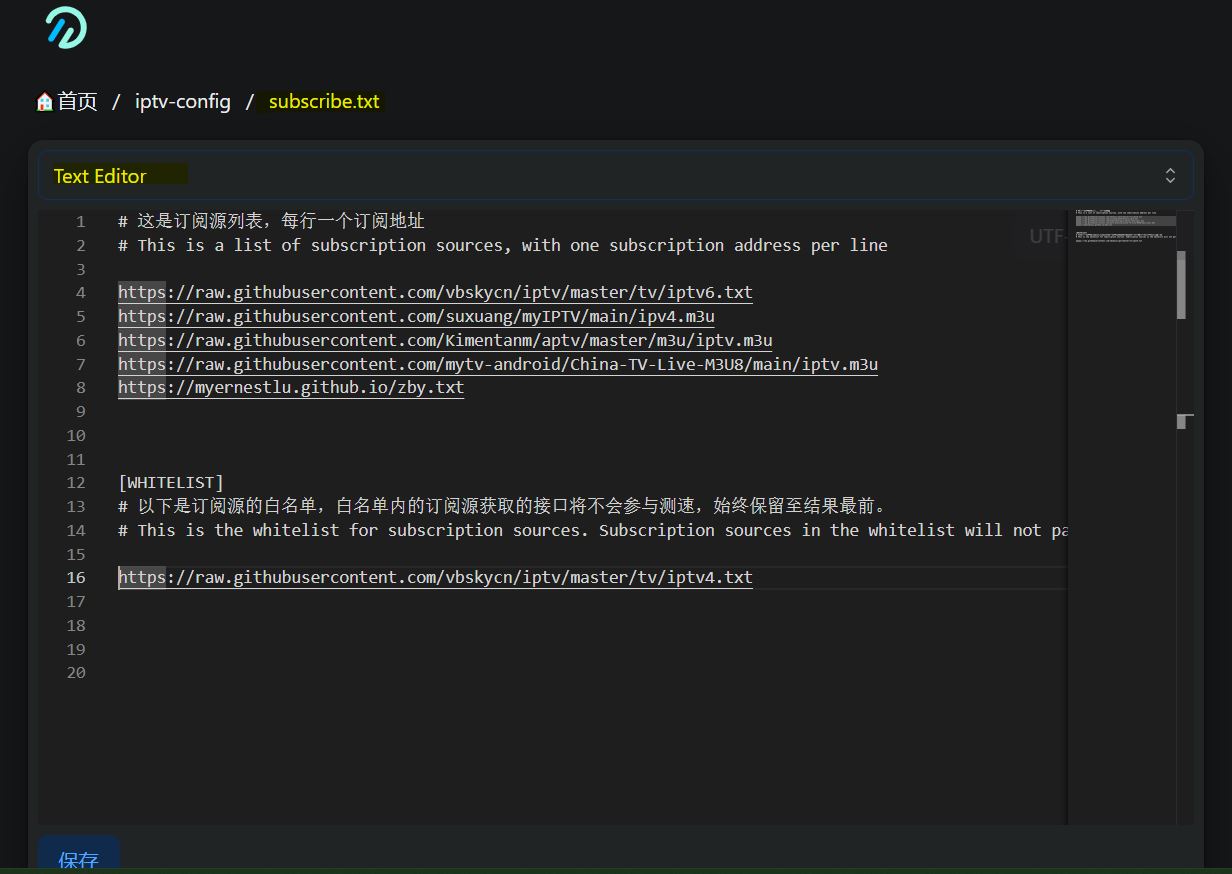
Task: Click line number 20 in gutter
Action: (x=76, y=673)
